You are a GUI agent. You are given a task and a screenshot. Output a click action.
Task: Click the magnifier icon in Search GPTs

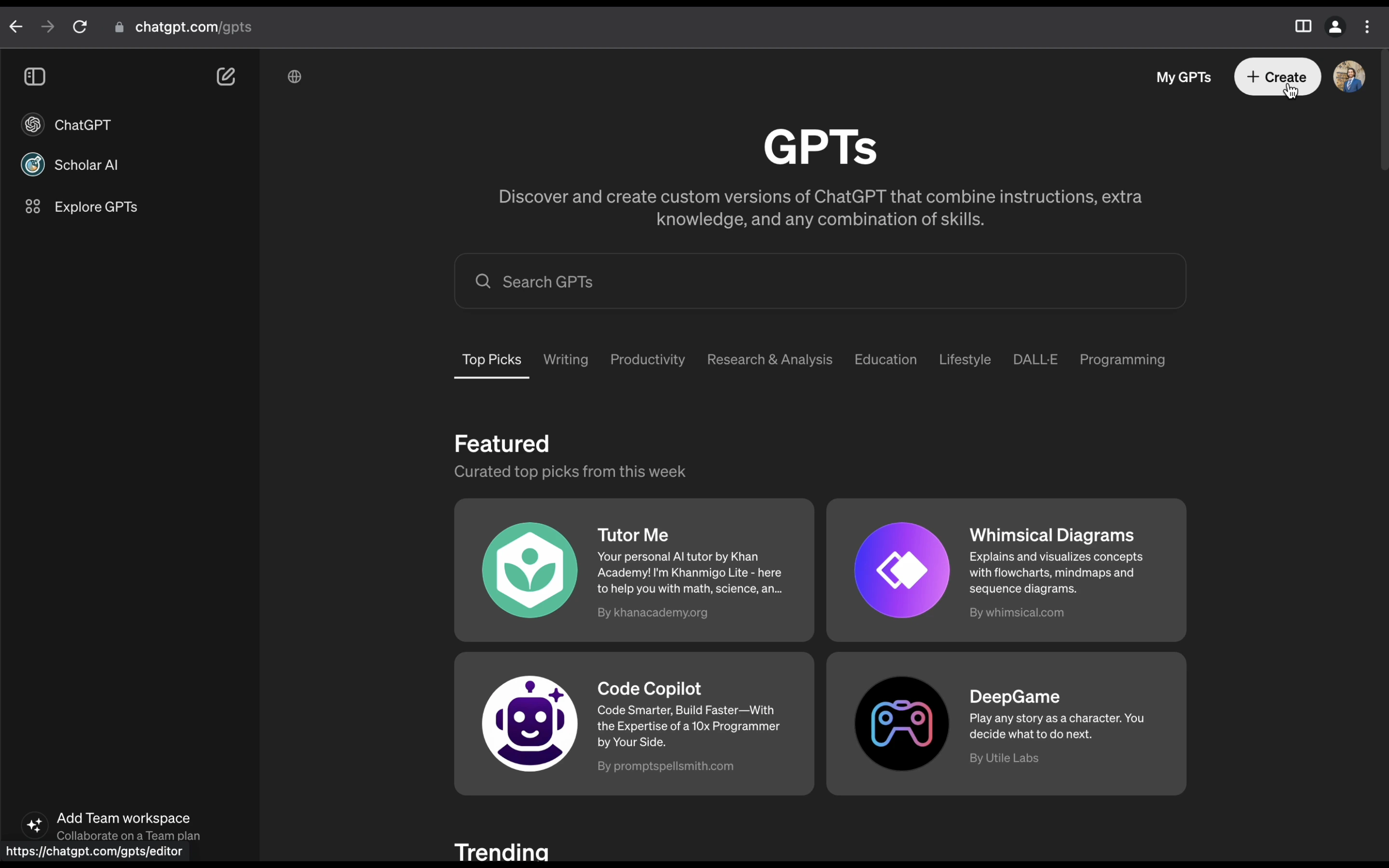pyautogui.click(x=483, y=281)
